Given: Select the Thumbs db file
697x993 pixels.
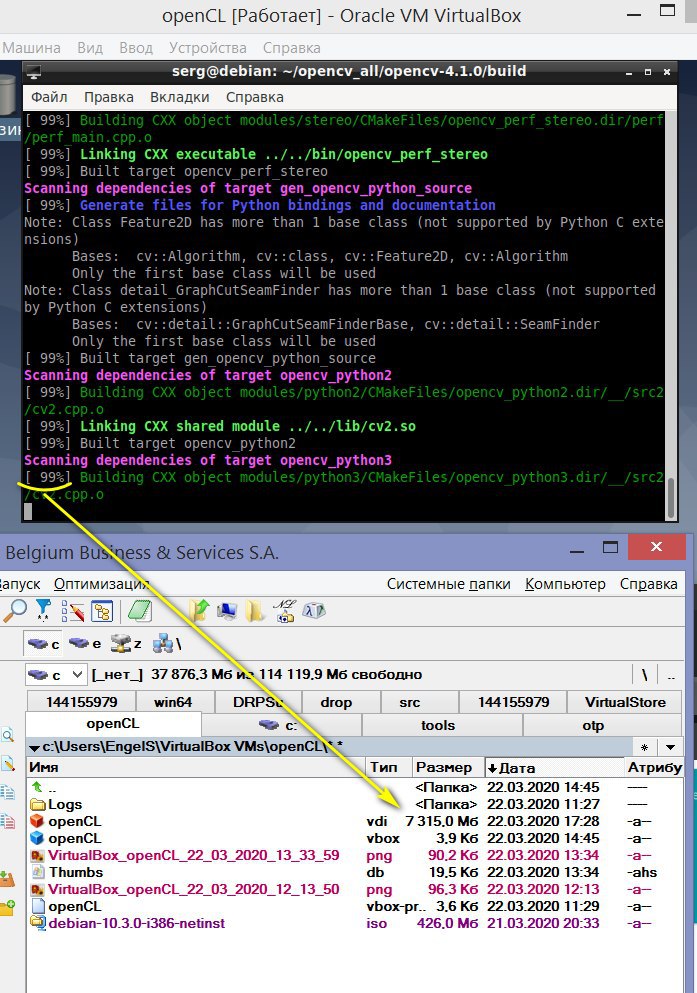Looking at the screenshot, I should [76, 872].
